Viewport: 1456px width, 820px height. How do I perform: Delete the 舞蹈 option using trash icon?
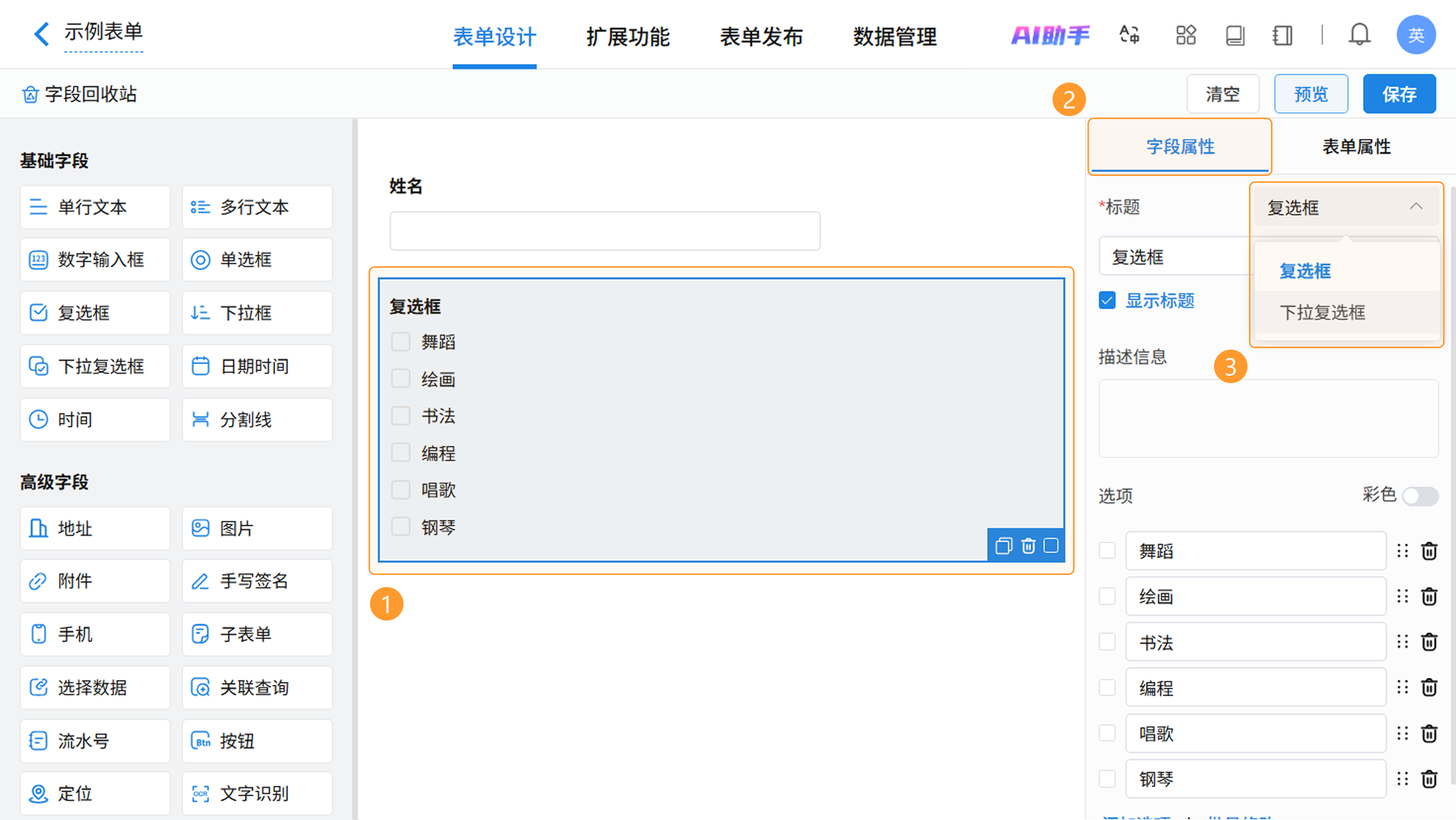click(x=1429, y=551)
